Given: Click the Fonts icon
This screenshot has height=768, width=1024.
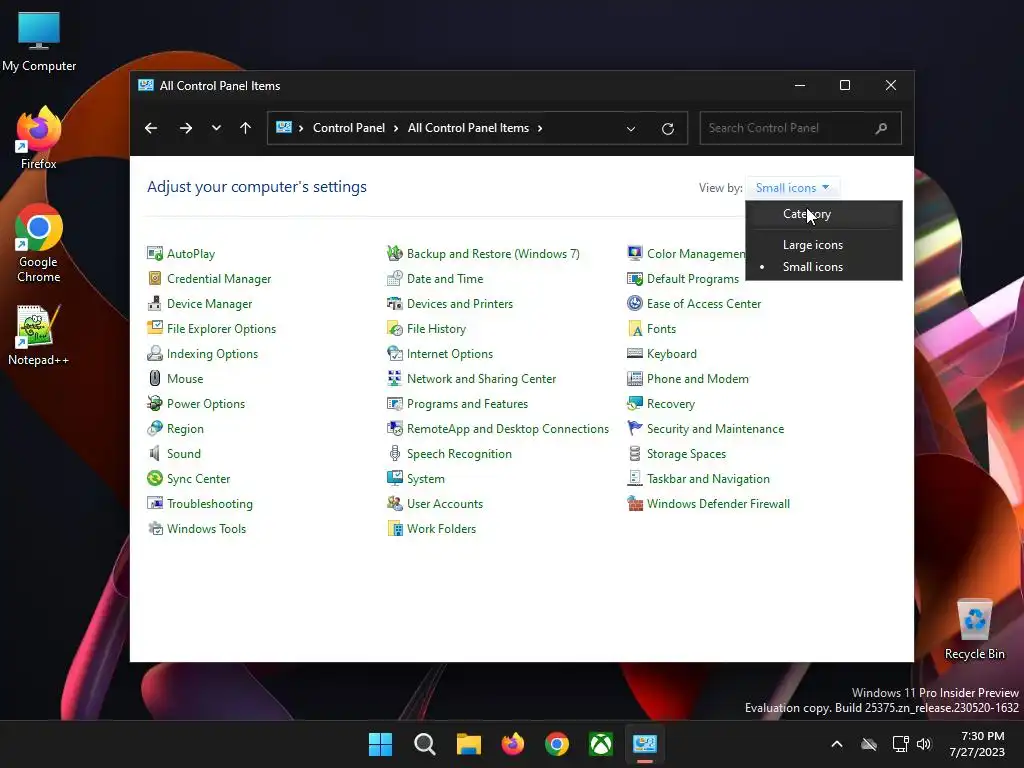Looking at the screenshot, I should pos(635,328).
